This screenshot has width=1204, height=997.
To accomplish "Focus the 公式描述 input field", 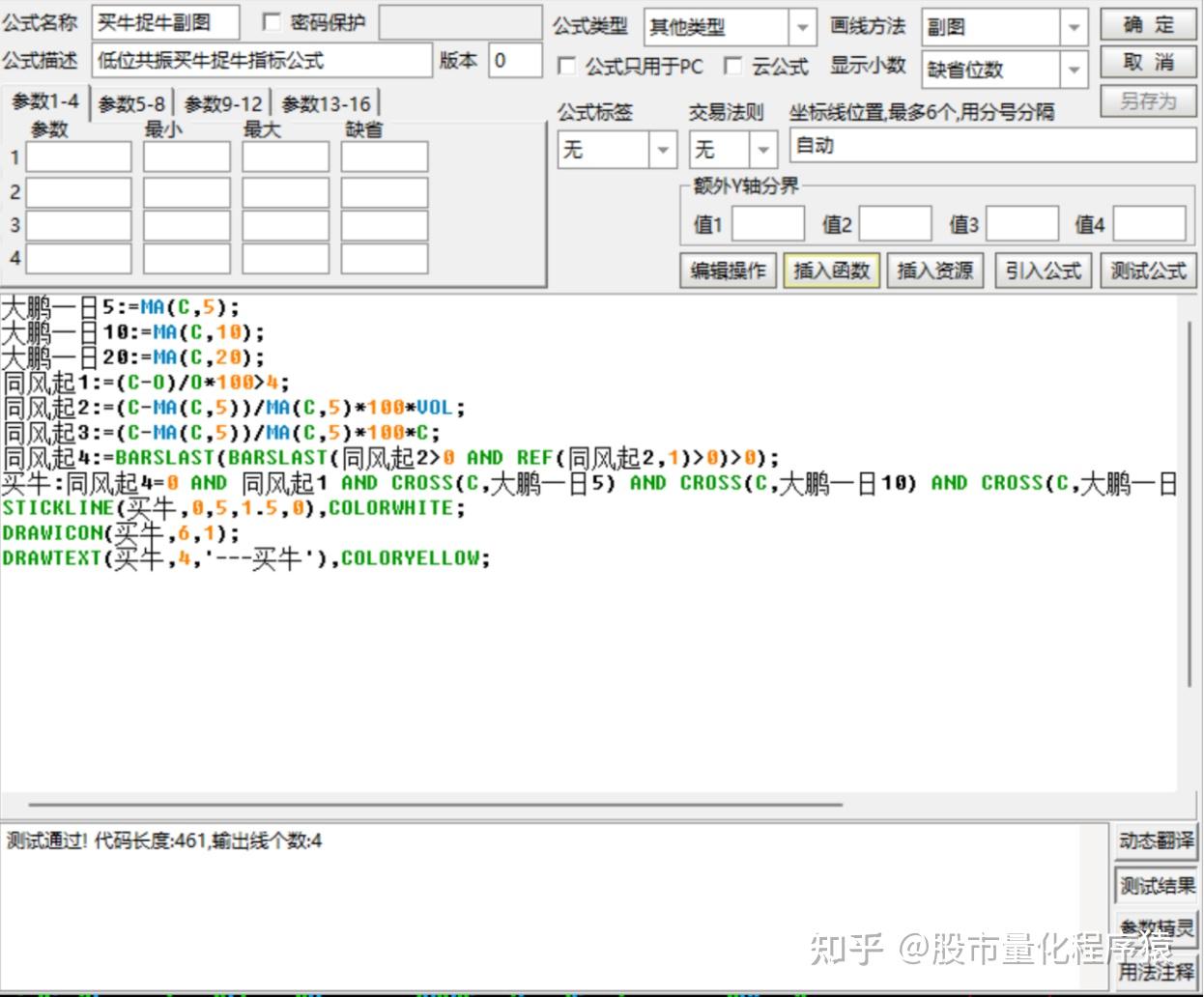I will tap(263, 60).
